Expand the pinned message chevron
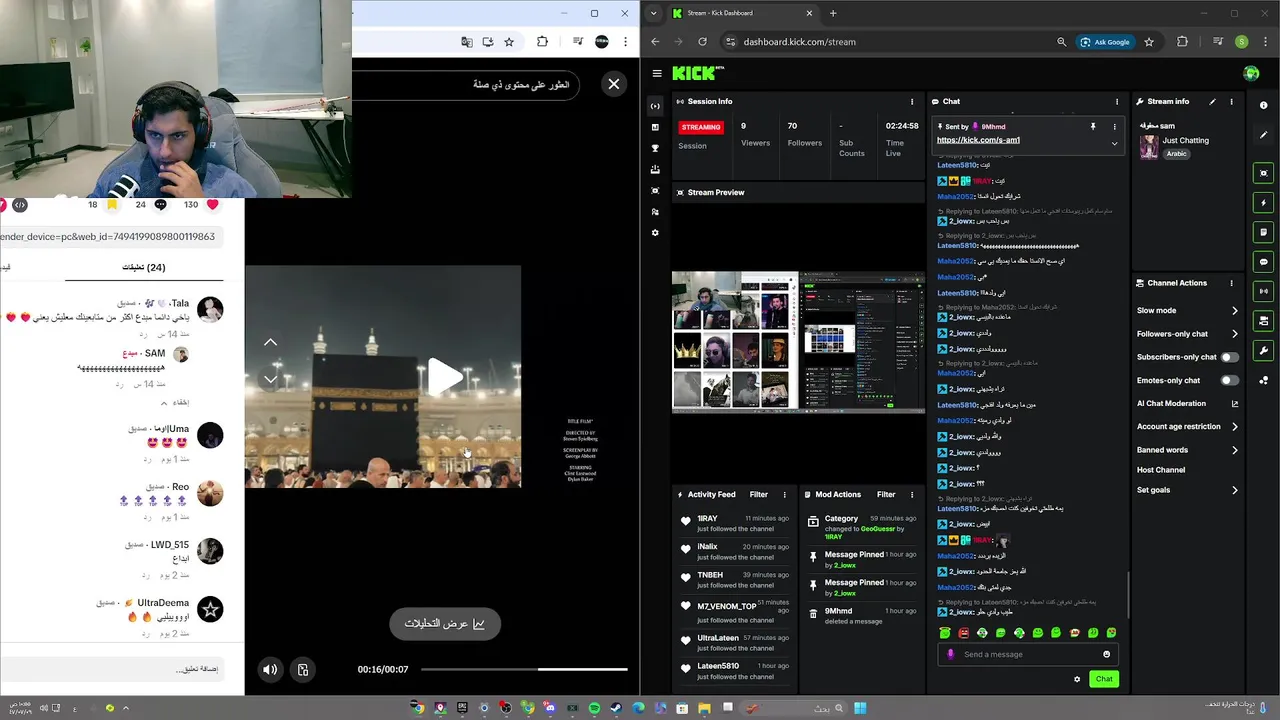Screen dimensions: 1280x720 (x=1114, y=143)
